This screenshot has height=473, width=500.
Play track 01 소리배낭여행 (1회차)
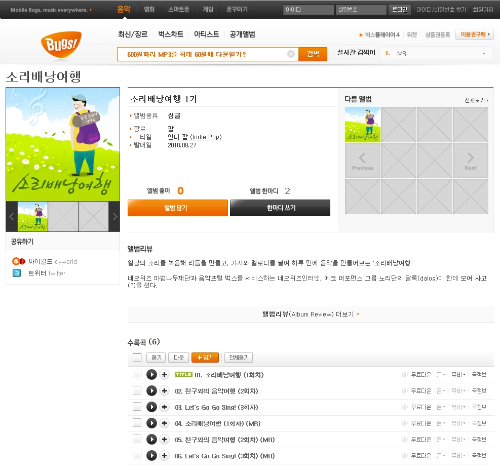pyautogui.click(x=152, y=375)
